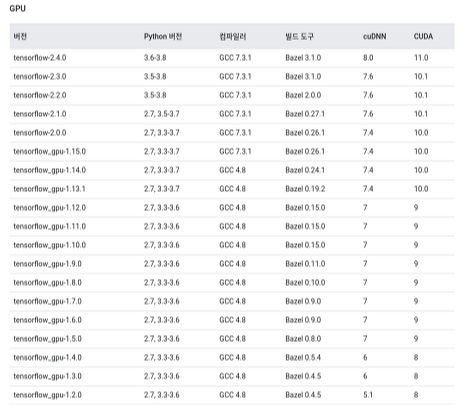
Task: Select the cuDNN column header
Action: coord(374,36)
